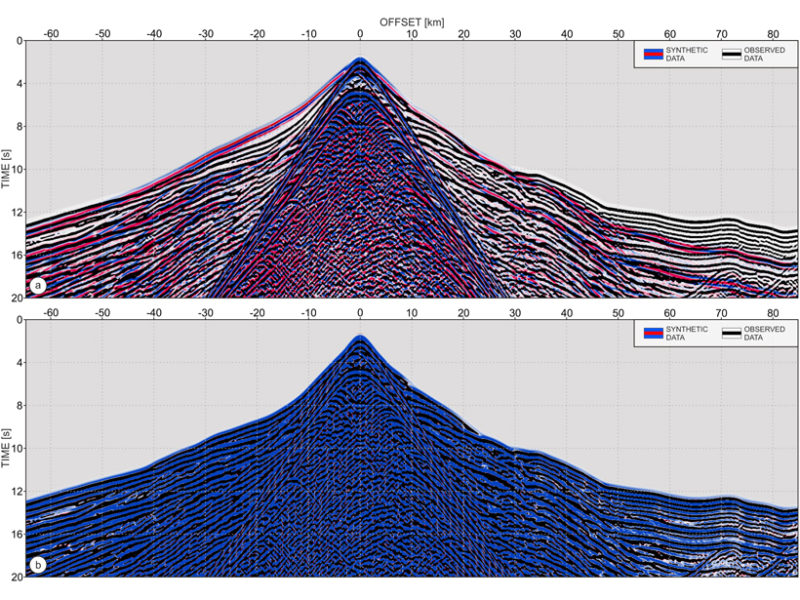
Task: Select "OBSERVED DATA" text in the top panel legend
Action: coord(766,54)
